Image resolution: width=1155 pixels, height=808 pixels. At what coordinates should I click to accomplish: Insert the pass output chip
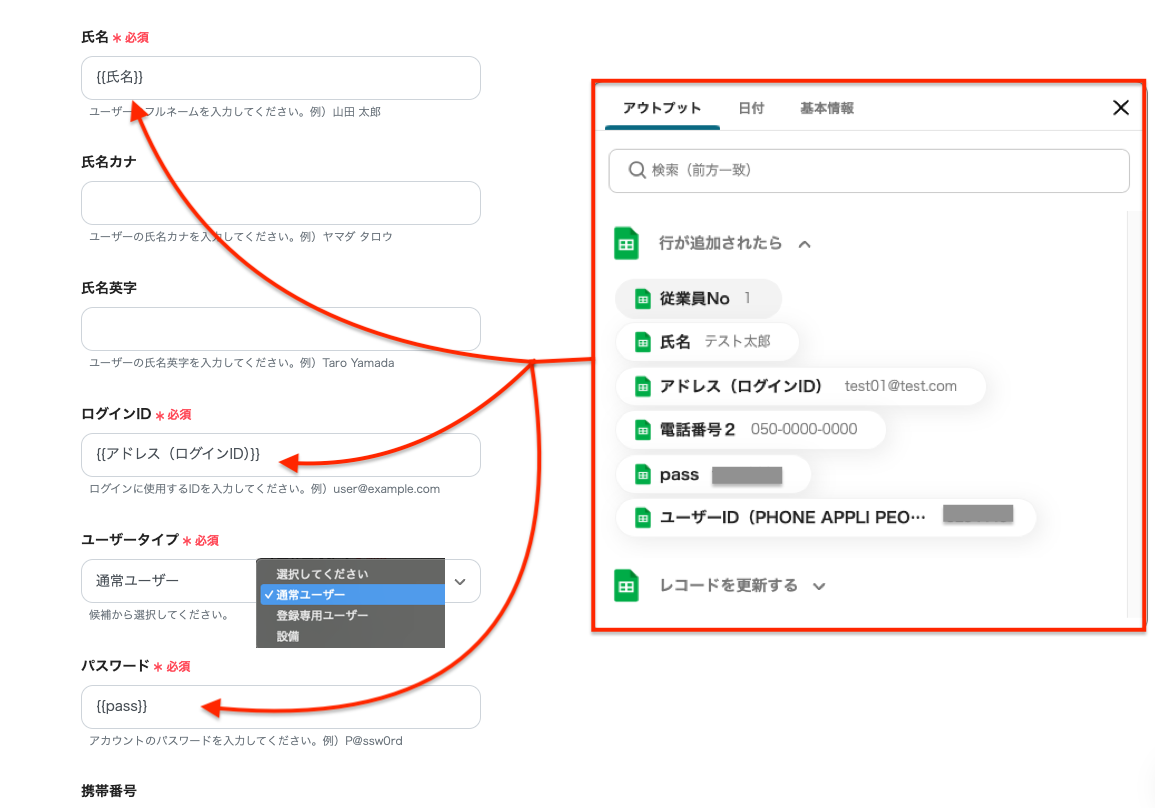click(713, 475)
